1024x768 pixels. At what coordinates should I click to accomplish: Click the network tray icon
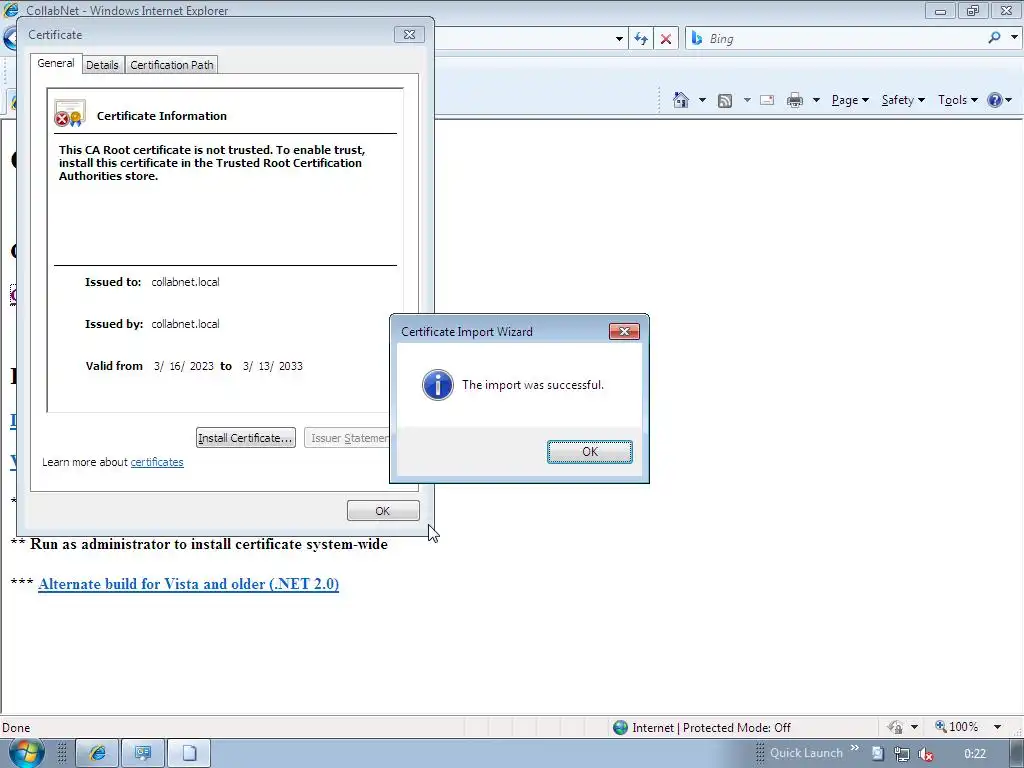coord(902,754)
